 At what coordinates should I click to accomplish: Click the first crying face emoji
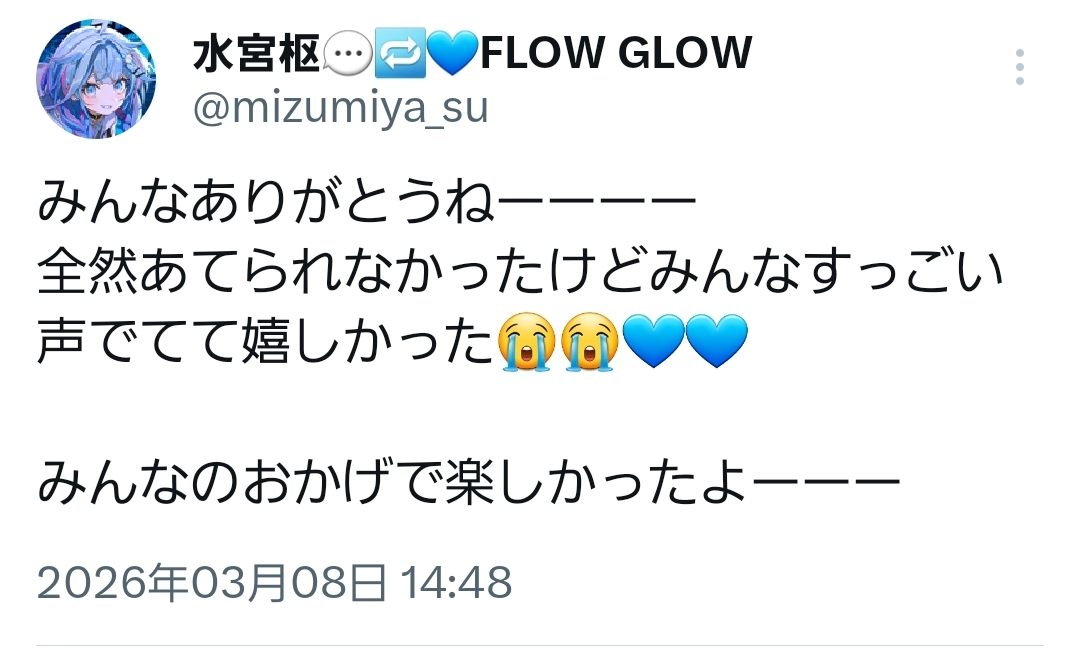[526, 342]
